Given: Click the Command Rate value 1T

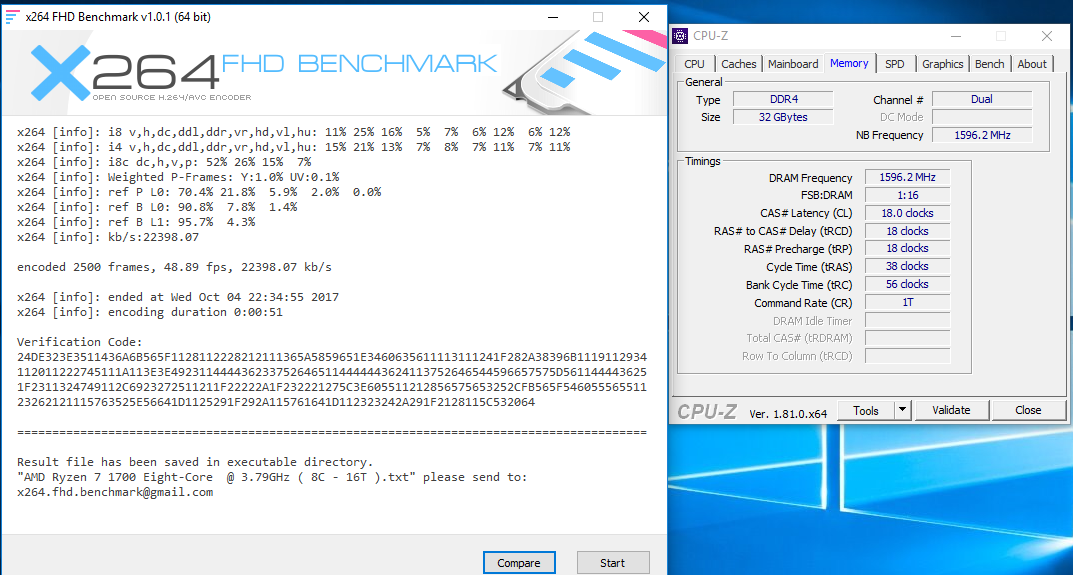Looking at the screenshot, I should point(907,302).
